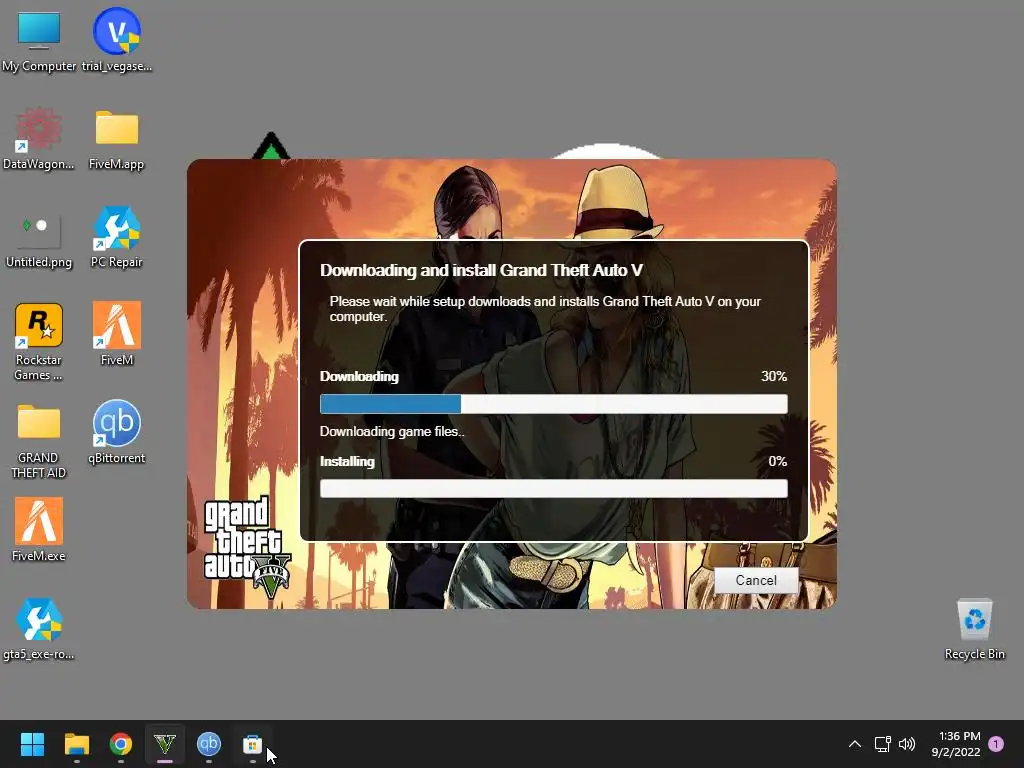
Task: Open network status tray icon
Action: pos(882,744)
